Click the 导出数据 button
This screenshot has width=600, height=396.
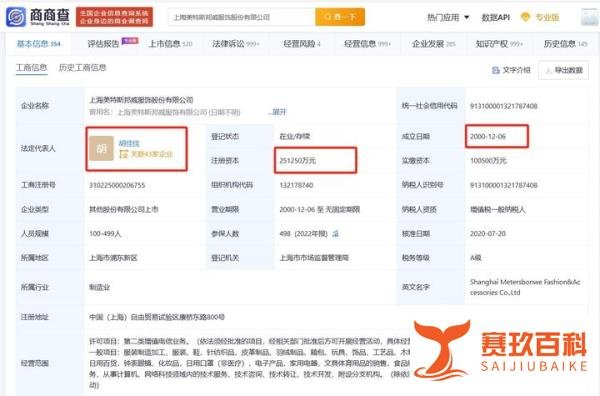(563, 70)
